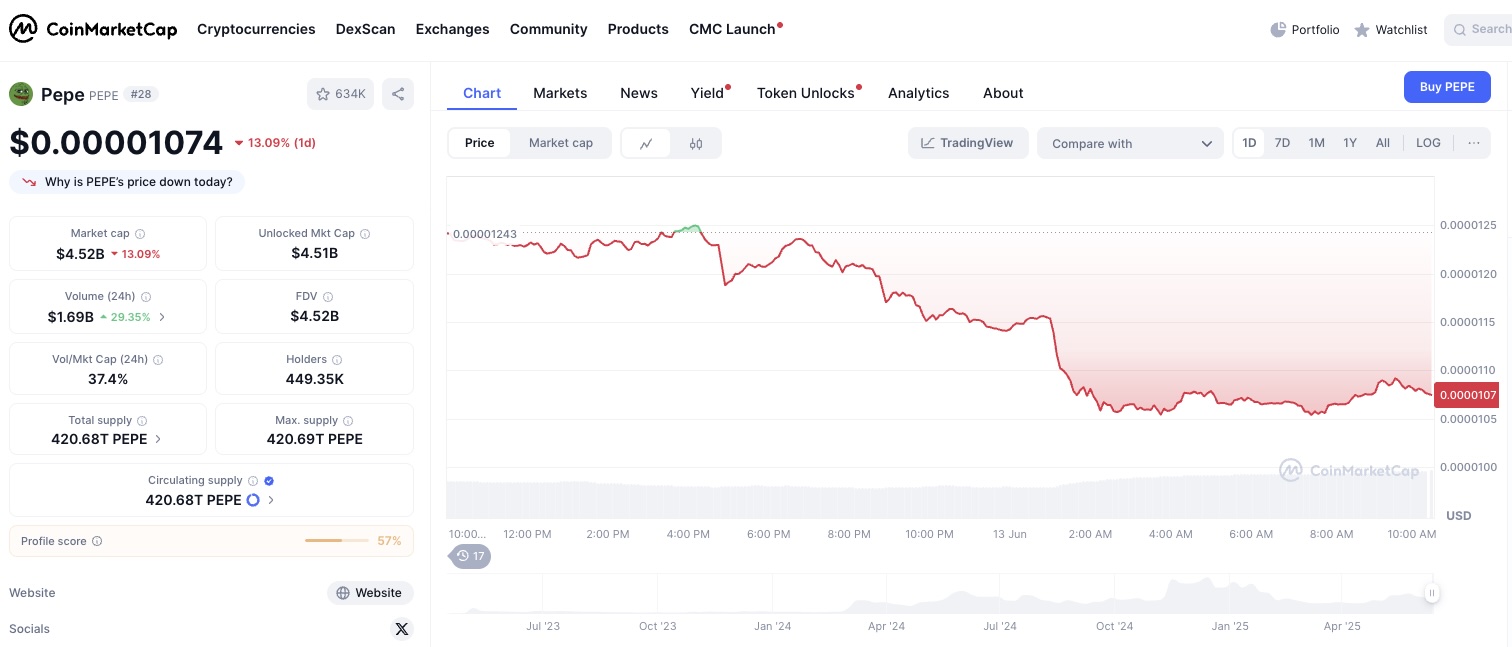Set chart range to 1D
This screenshot has height=647, width=1512.
coord(1250,143)
